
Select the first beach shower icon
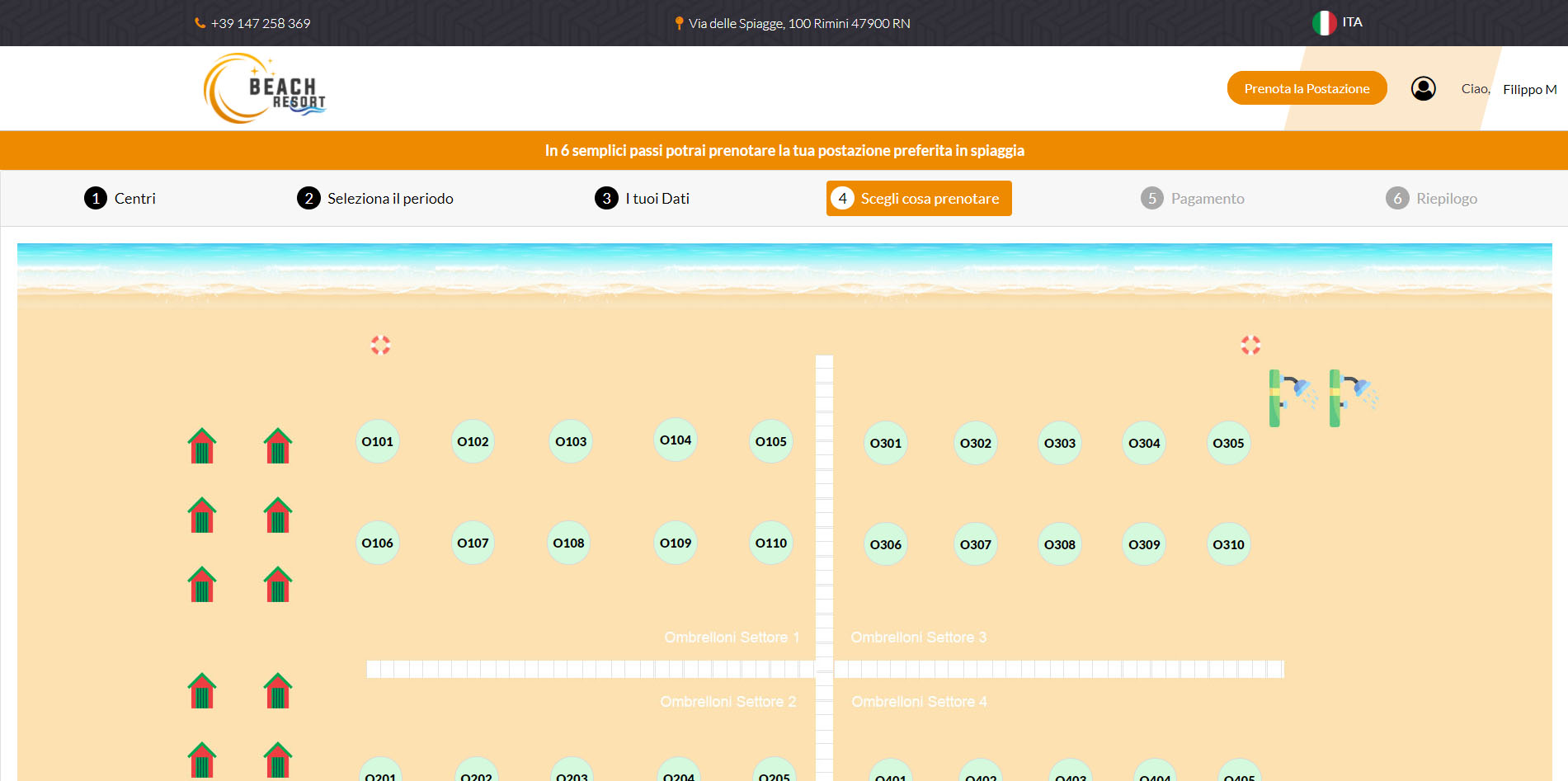click(1291, 398)
